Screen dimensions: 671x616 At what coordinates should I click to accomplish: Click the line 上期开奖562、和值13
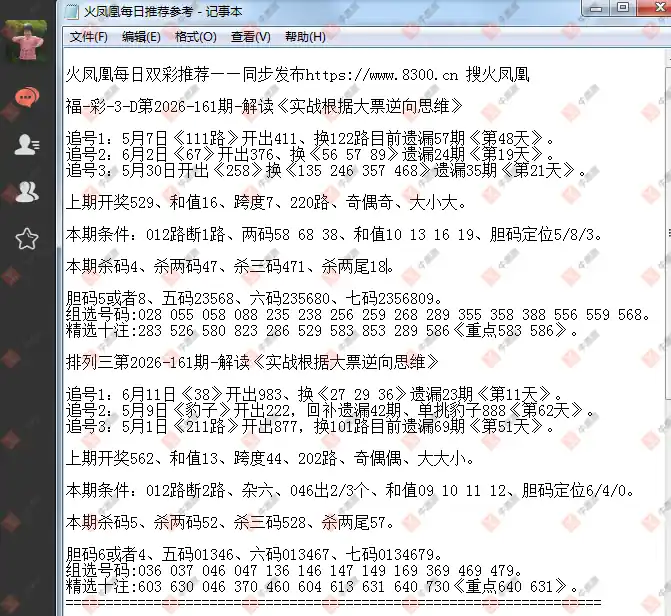pos(270,458)
